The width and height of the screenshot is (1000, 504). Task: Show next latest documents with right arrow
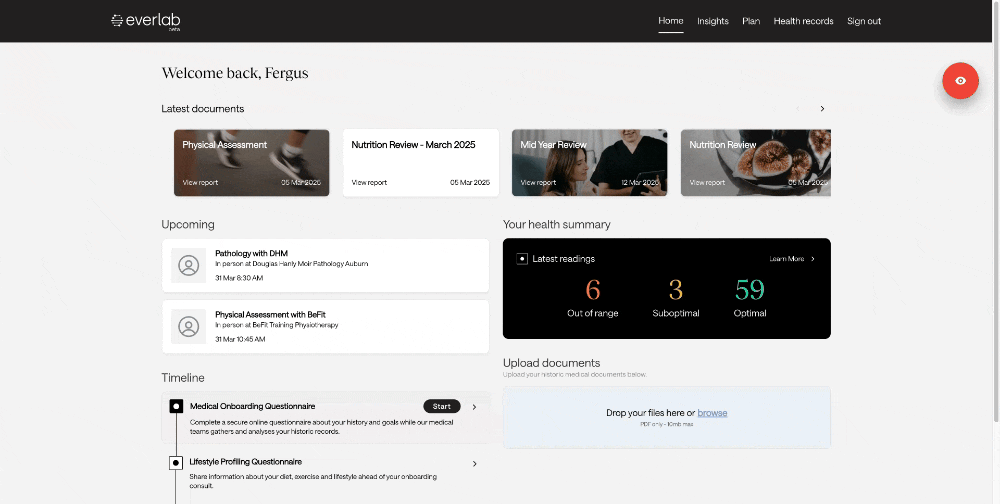tap(822, 109)
